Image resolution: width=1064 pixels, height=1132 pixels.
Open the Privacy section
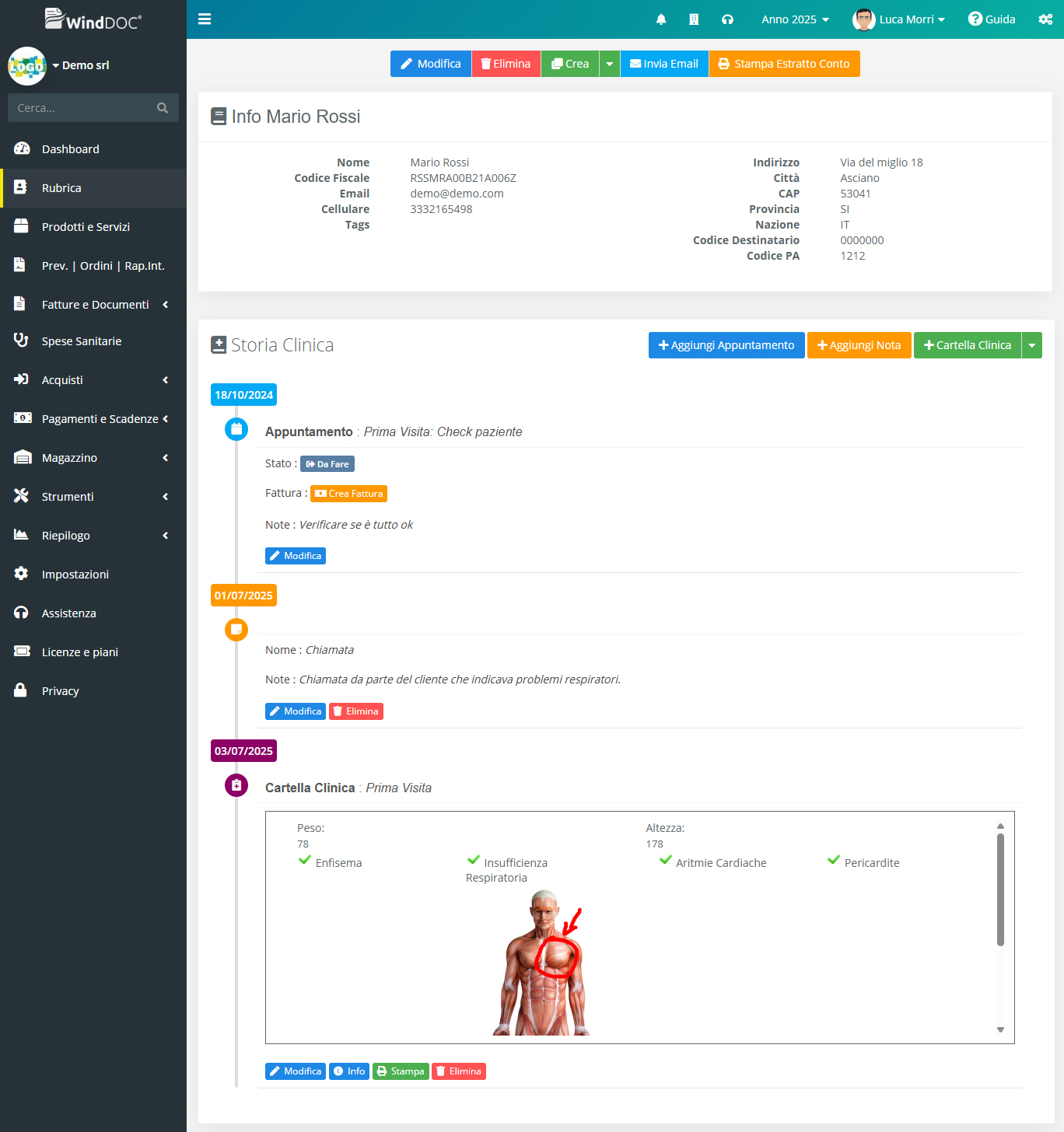[93, 691]
